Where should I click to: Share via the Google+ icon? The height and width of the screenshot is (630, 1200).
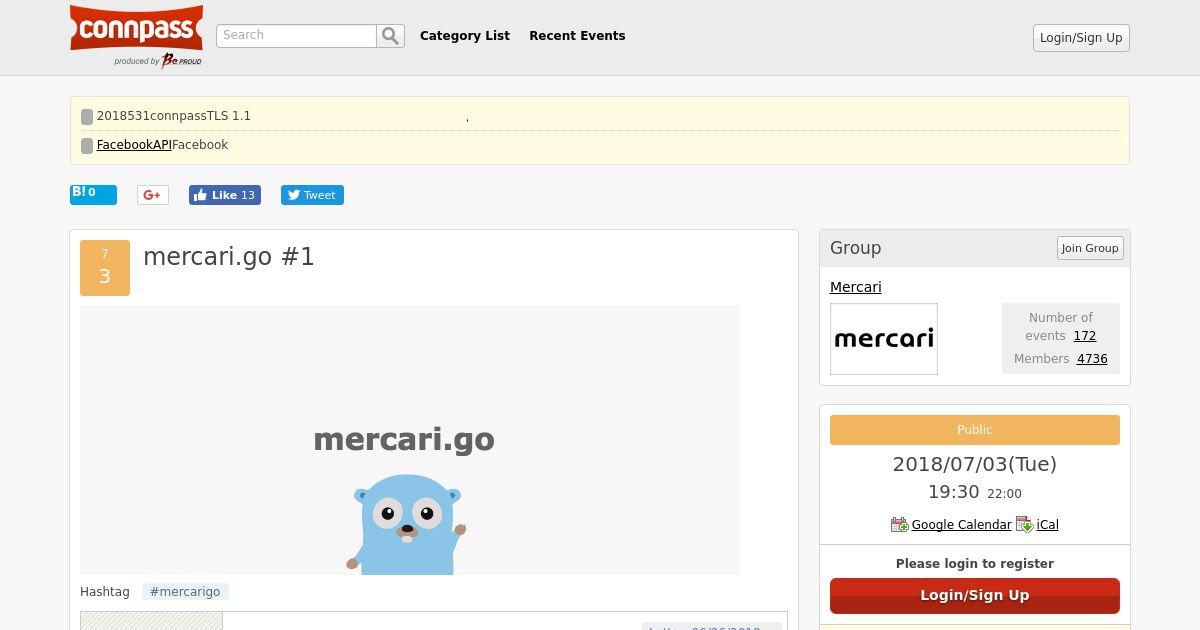pos(153,195)
